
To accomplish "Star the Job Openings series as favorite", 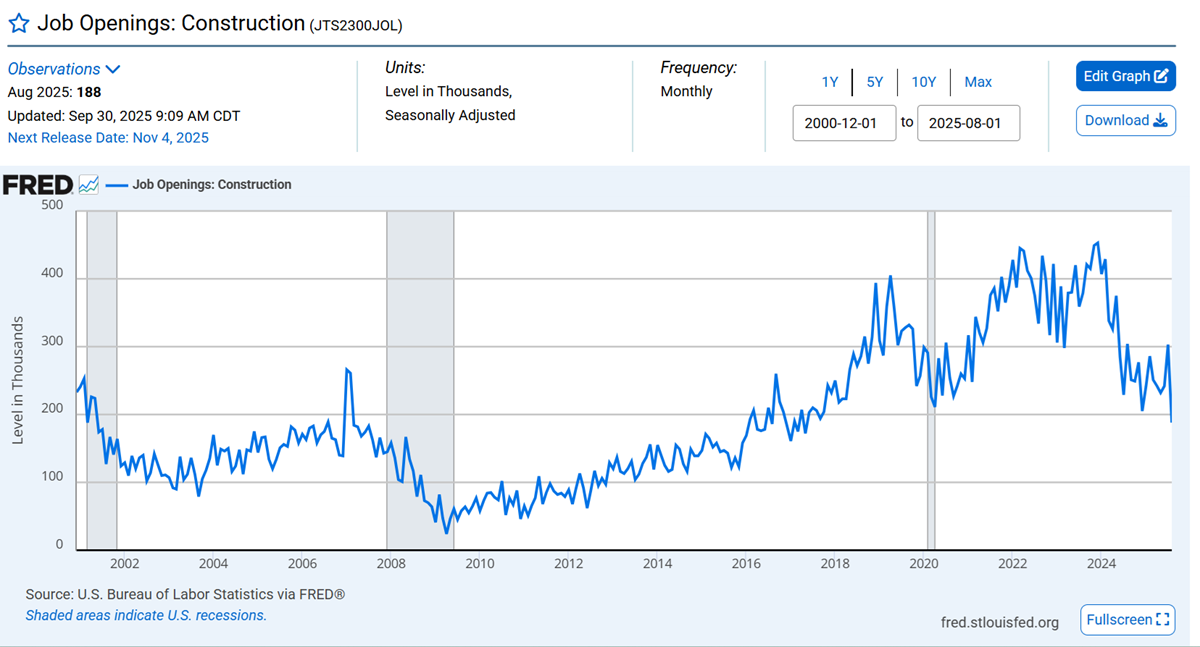I will click(18, 22).
